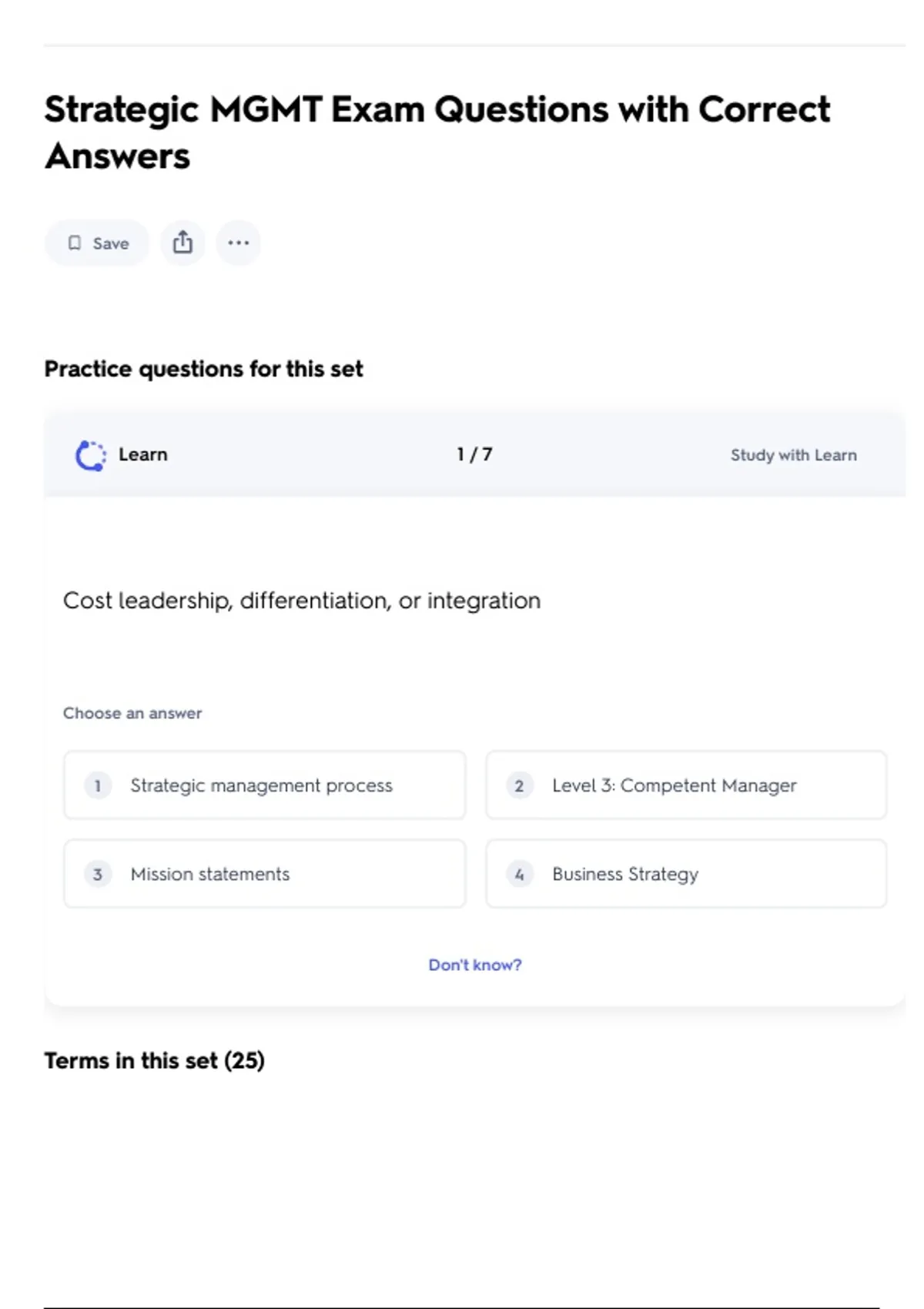Click the Learn label in card header

(143, 455)
